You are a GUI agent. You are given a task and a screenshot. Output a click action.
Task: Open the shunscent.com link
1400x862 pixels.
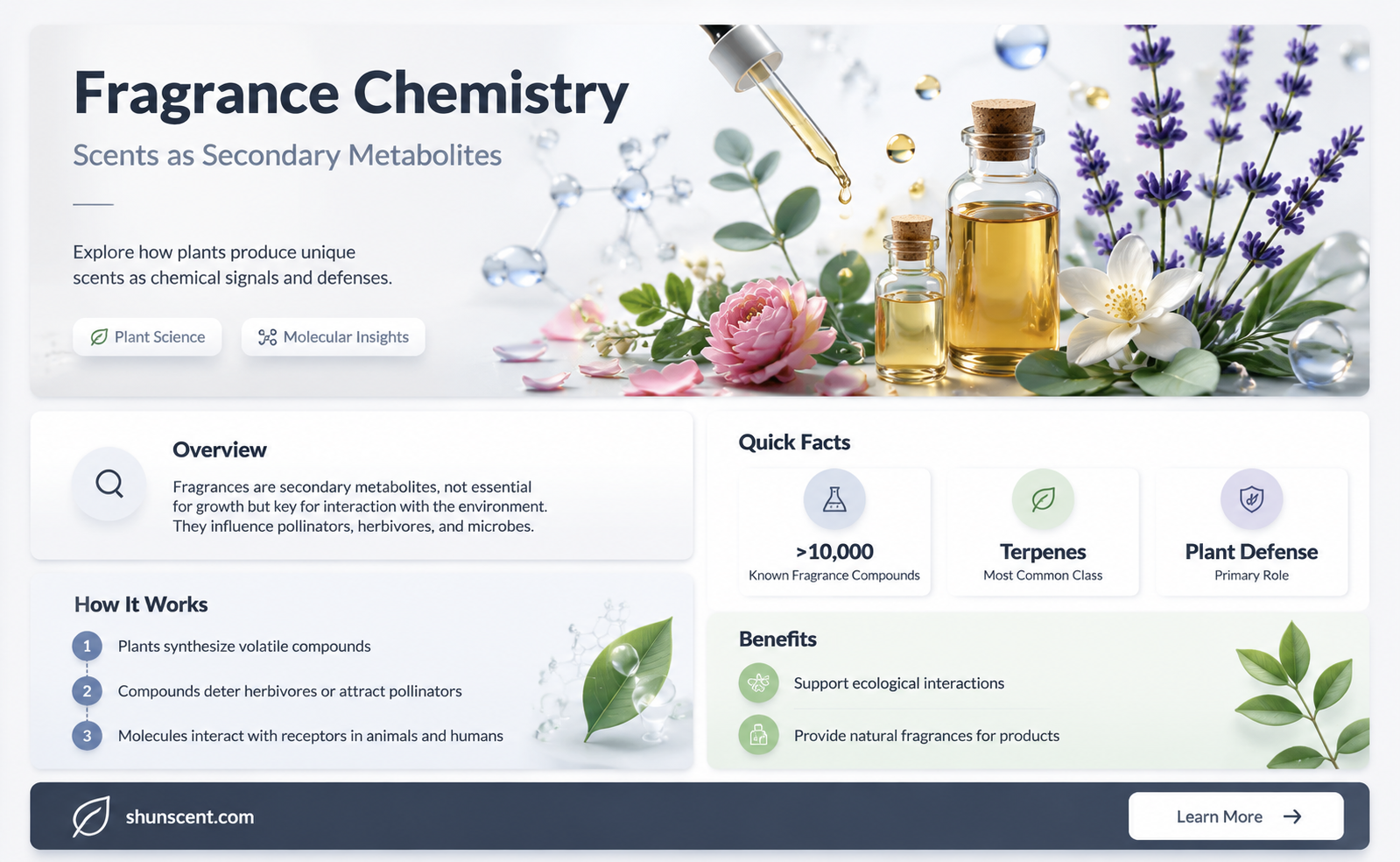coord(190,816)
